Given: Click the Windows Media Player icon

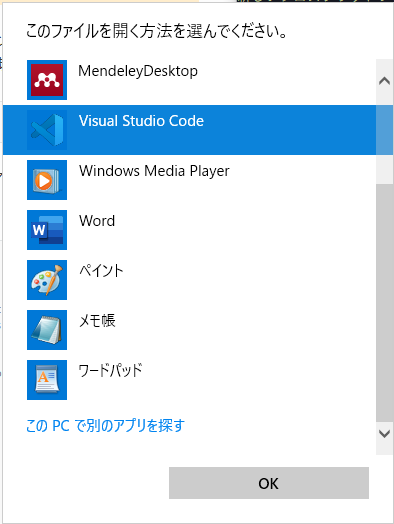Looking at the screenshot, I should (47, 180).
